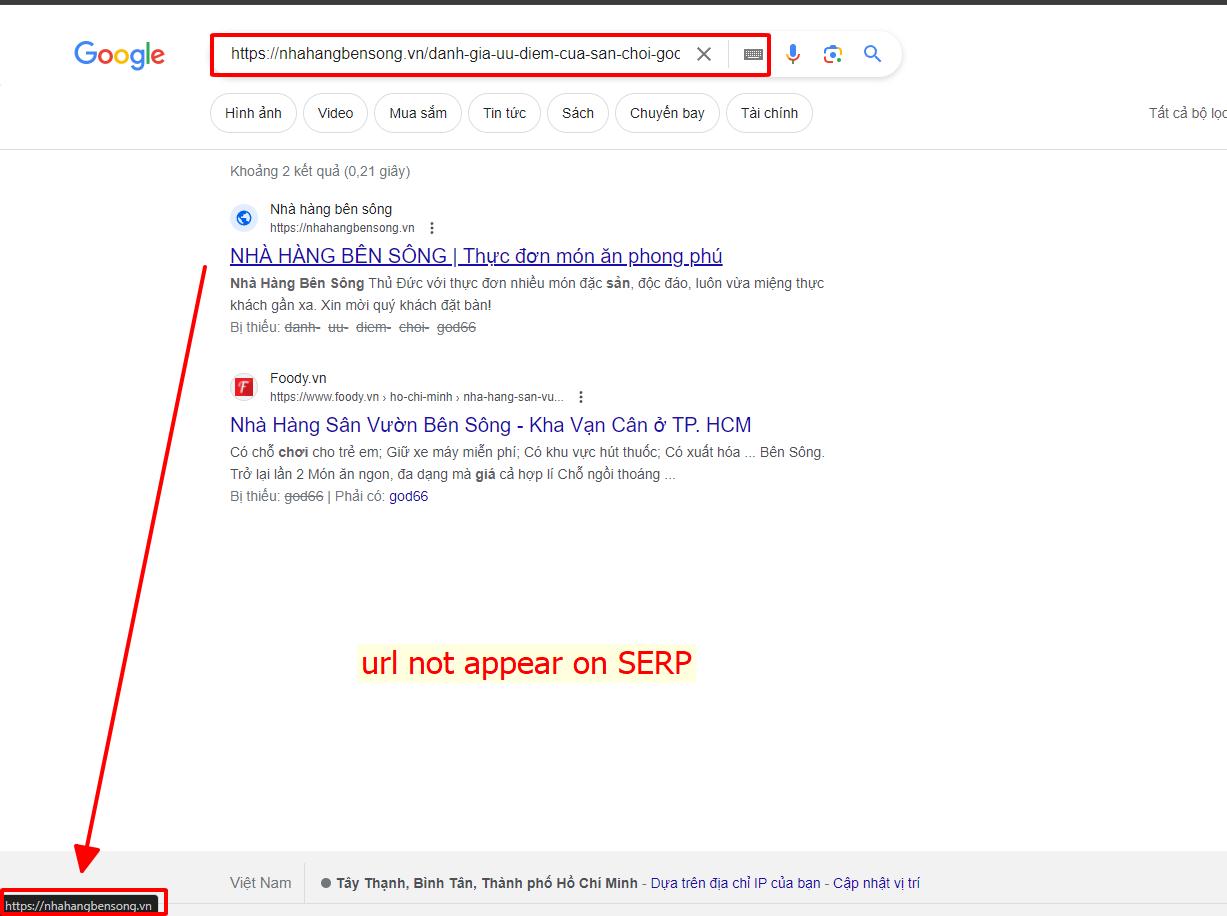Open Nhà Hàng Sân Vườn Bên Sông result

point(490,425)
